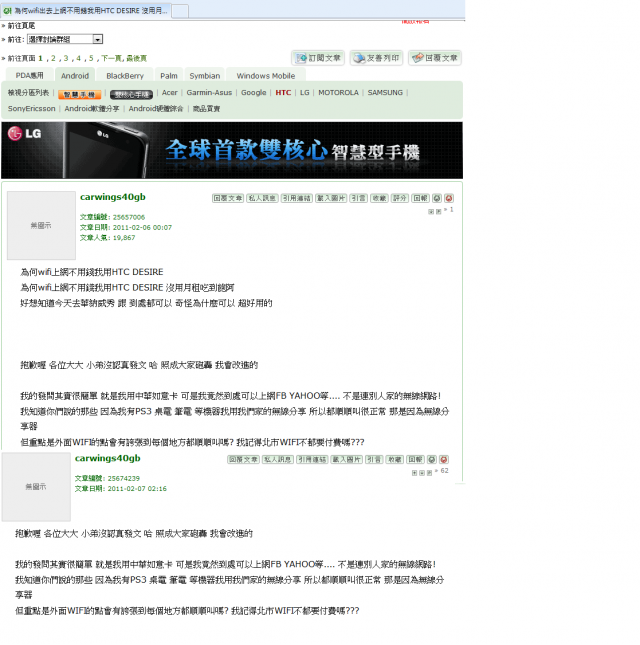The height and width of the screenshot is (645, 640).
Task: Click 私人訊息 on the first post
Action: coord(262,198)
